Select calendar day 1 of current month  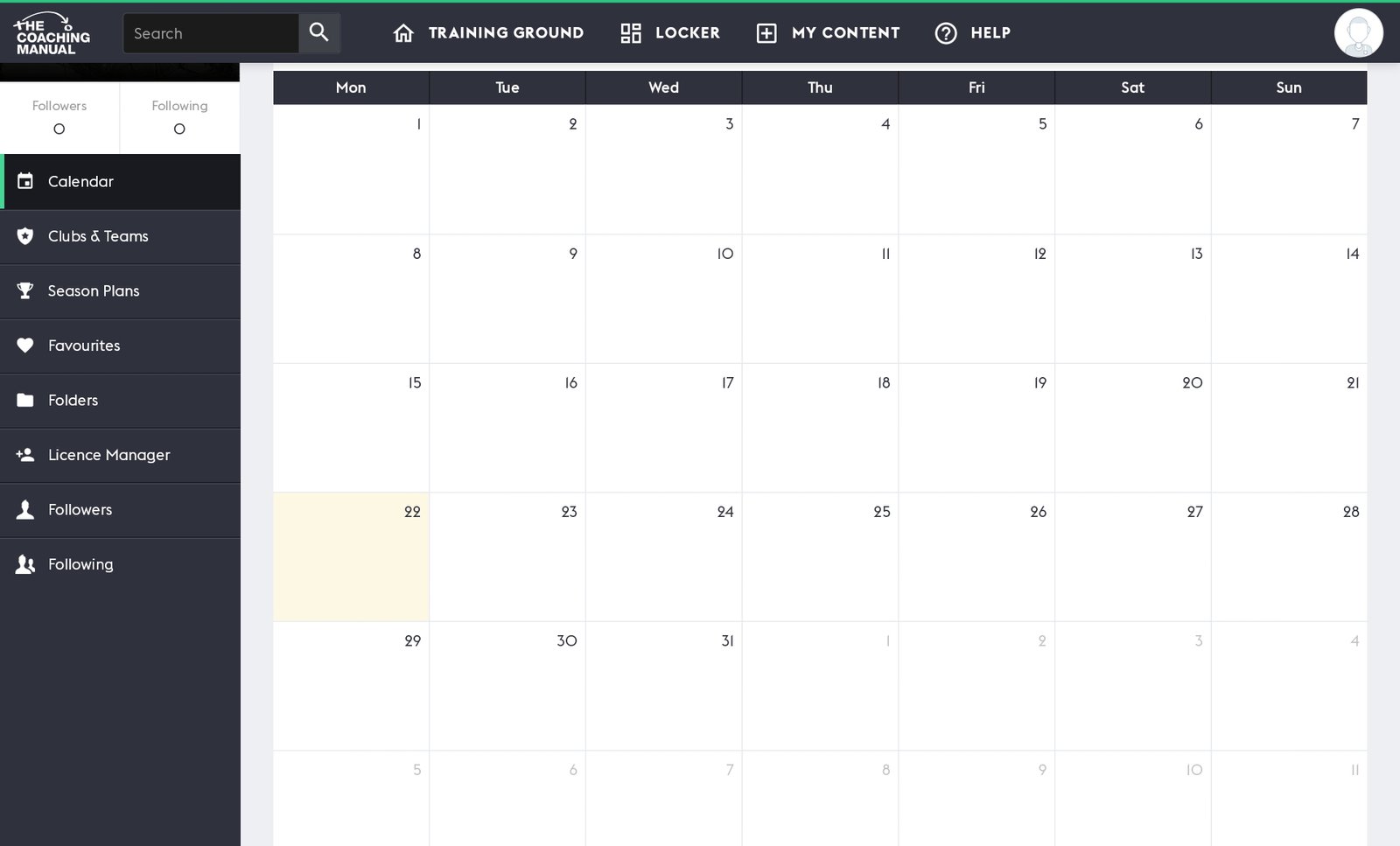tap(351, 170)
